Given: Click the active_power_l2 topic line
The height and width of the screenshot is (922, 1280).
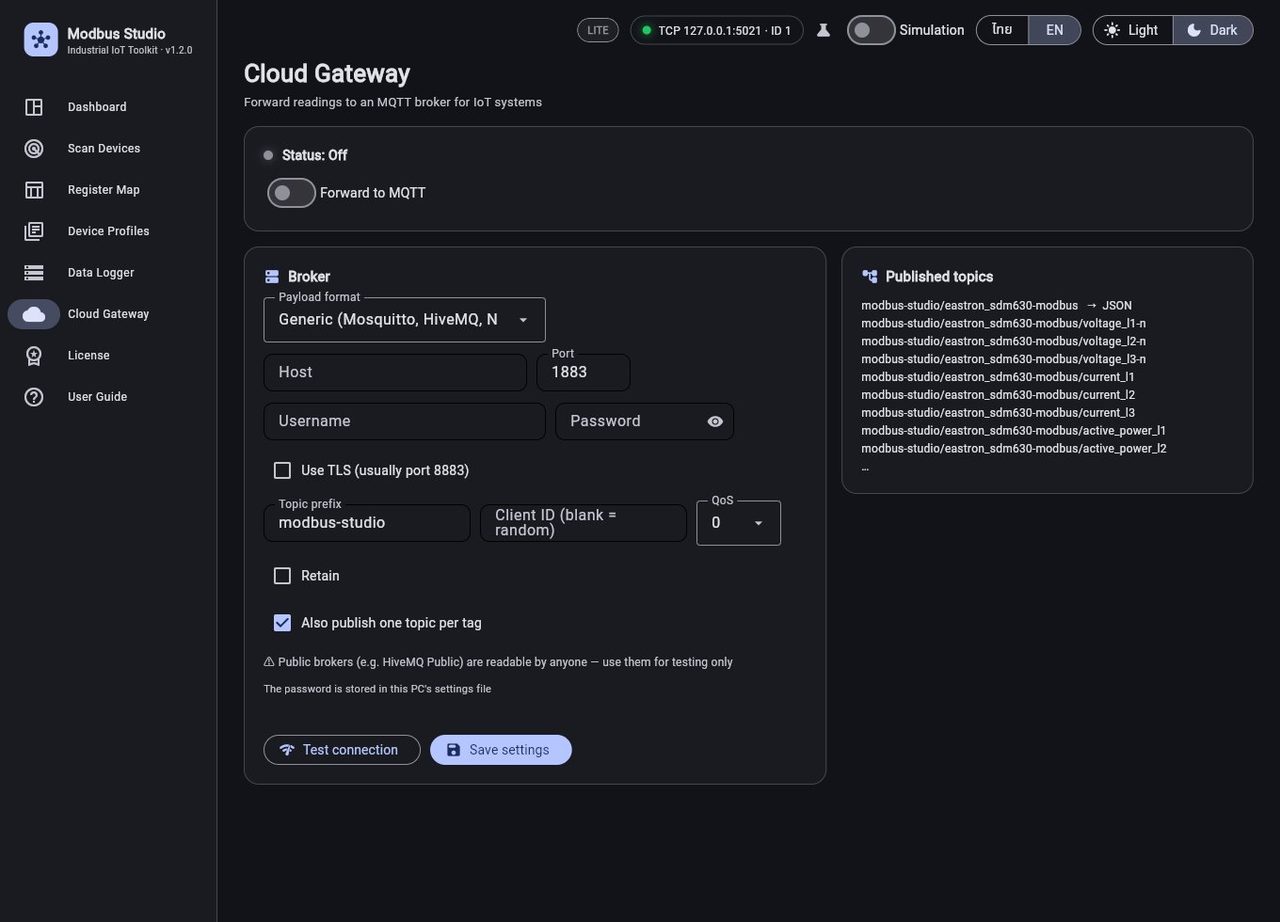Looking at the screenshot, I should (x=1014, y=449).
